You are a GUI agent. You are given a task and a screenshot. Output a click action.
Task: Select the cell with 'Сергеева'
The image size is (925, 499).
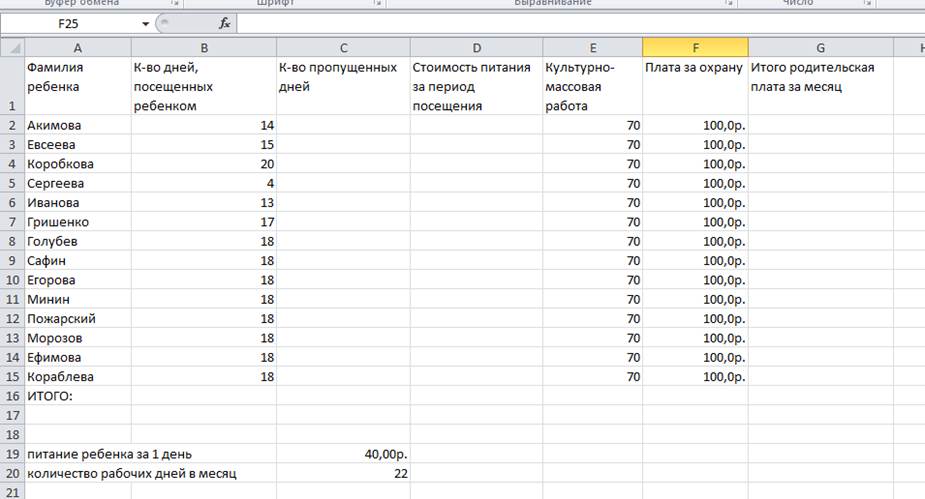coord(78,183)
